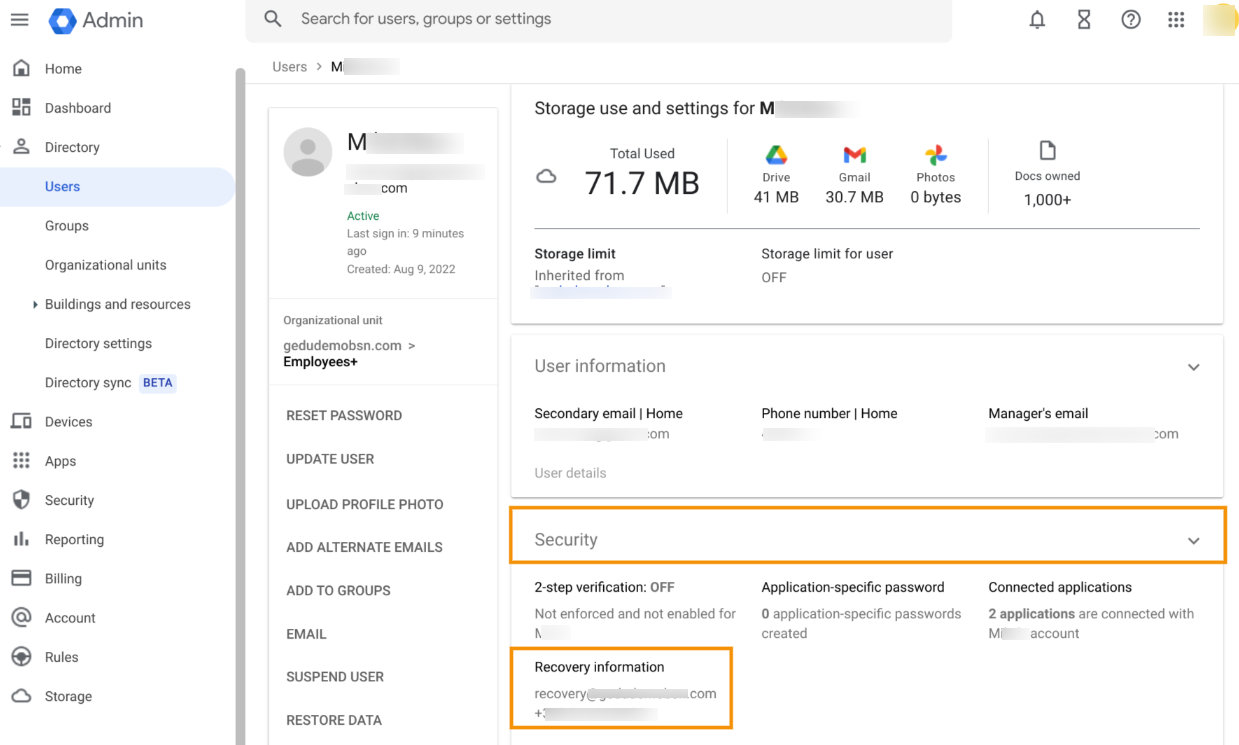Open the Users page from the sidebar

[62, 186]
